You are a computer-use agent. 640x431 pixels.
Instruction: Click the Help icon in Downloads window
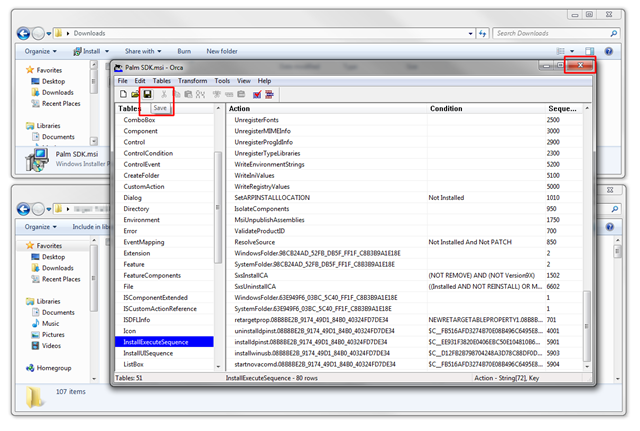609,51
